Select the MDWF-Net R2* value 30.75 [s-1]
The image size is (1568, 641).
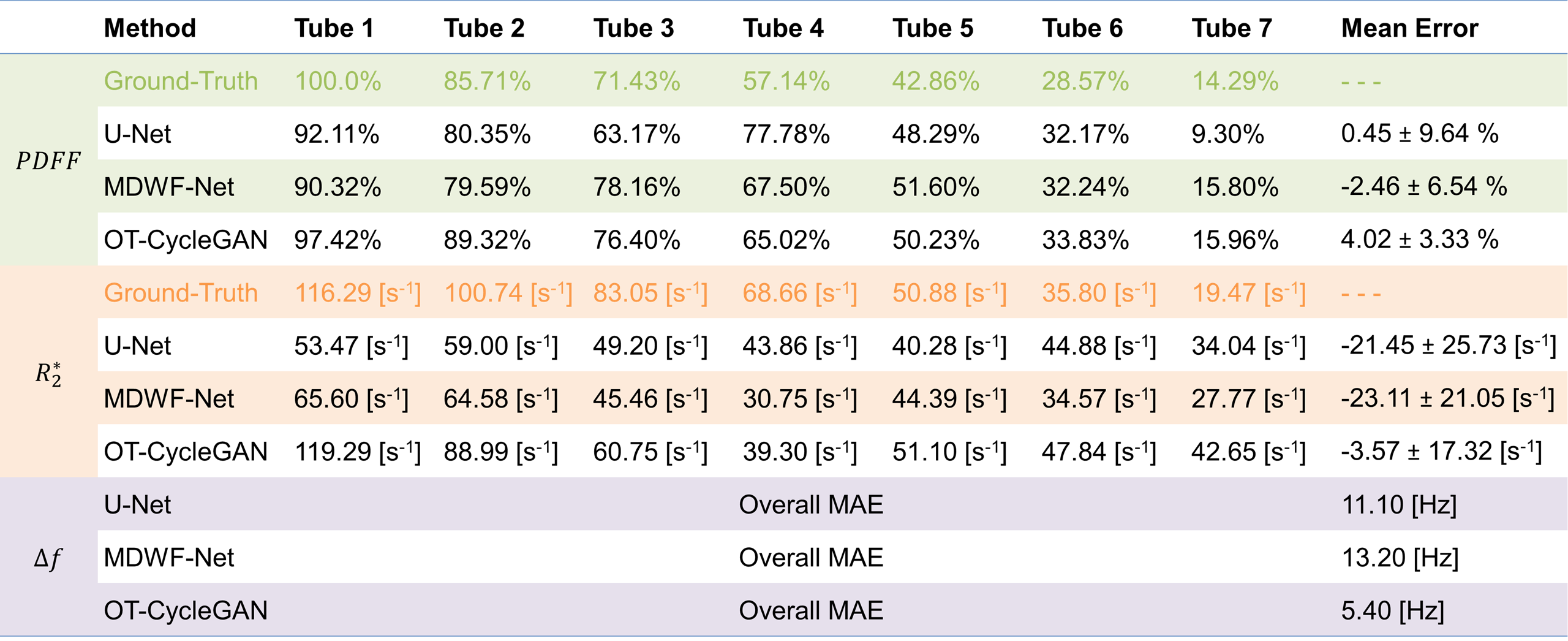pyautogui.click(x=799, y=399)
